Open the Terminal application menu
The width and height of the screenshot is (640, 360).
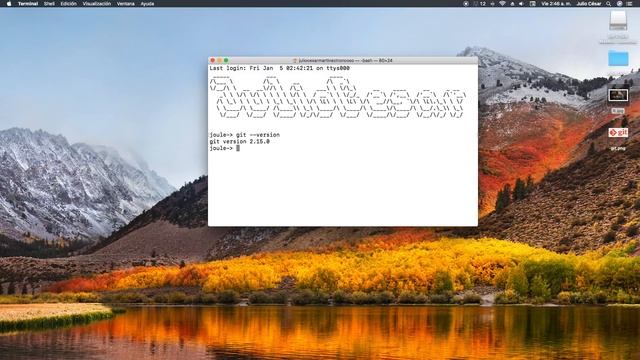[28, 4]
